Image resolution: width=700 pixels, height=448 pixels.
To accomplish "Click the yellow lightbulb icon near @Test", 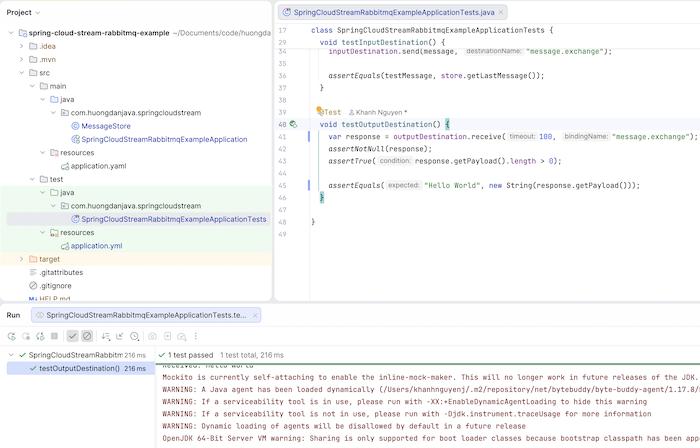I will click(319, 109).
